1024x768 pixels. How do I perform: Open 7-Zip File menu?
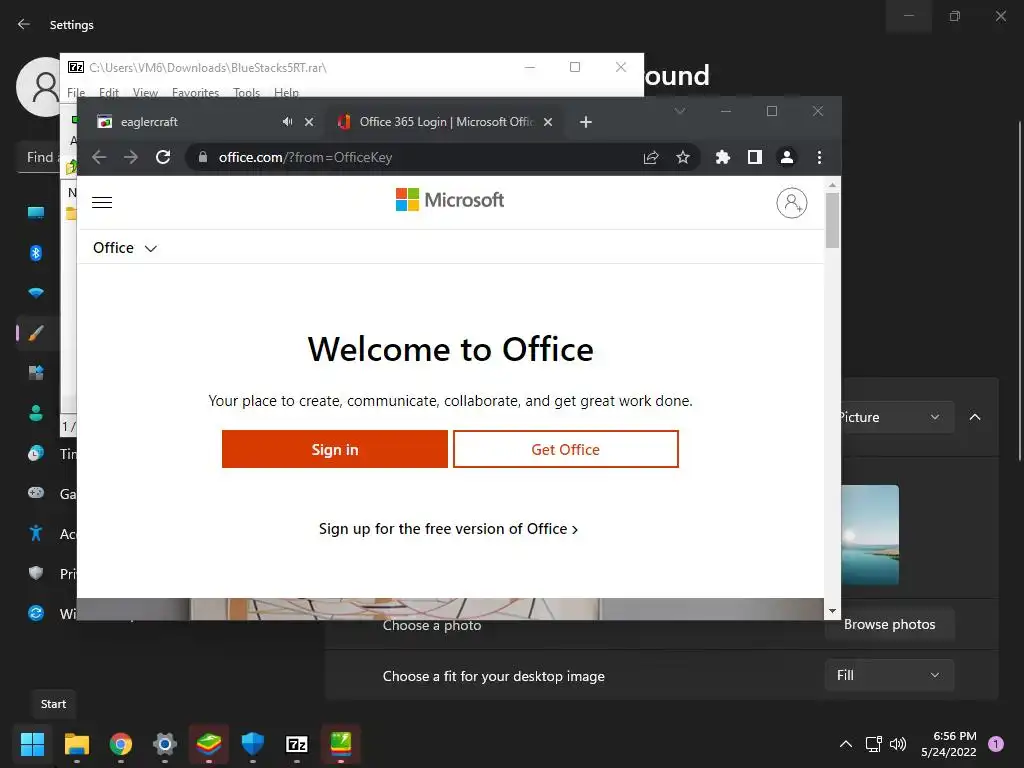pos(76,92)
